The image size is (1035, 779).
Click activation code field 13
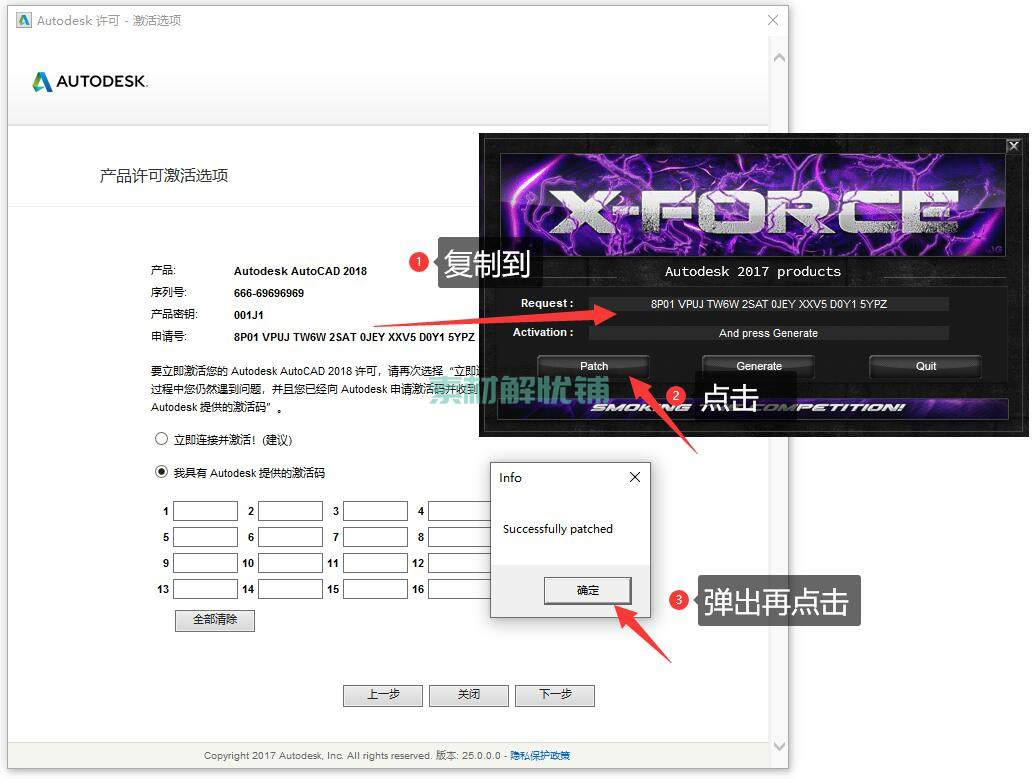[x=205, y=589]
